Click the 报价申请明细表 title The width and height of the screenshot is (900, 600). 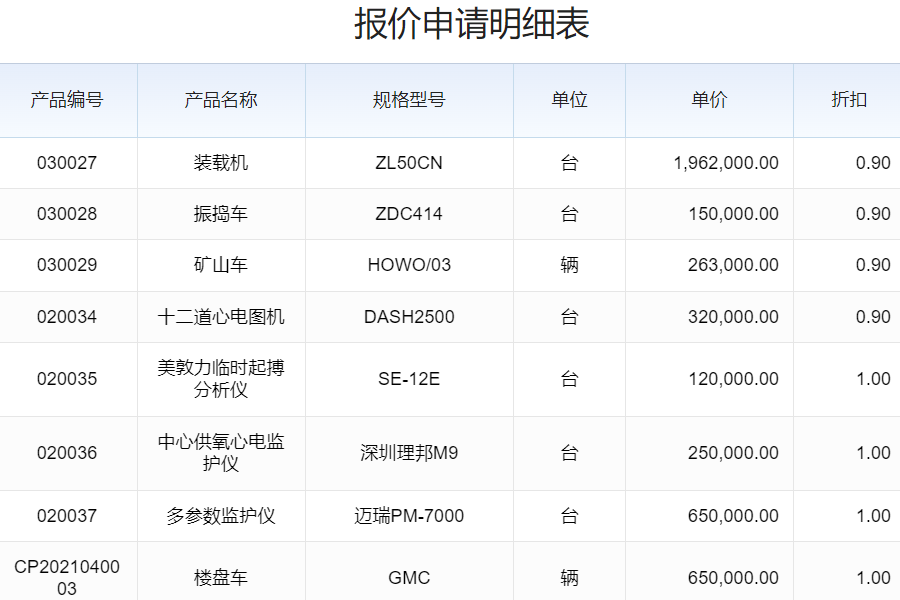472,24
